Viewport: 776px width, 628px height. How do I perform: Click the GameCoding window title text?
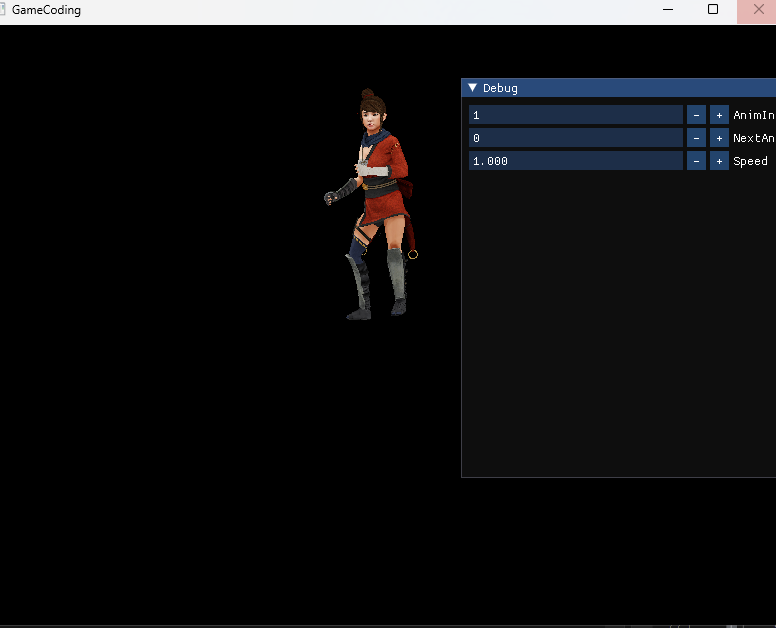[46, 10]
